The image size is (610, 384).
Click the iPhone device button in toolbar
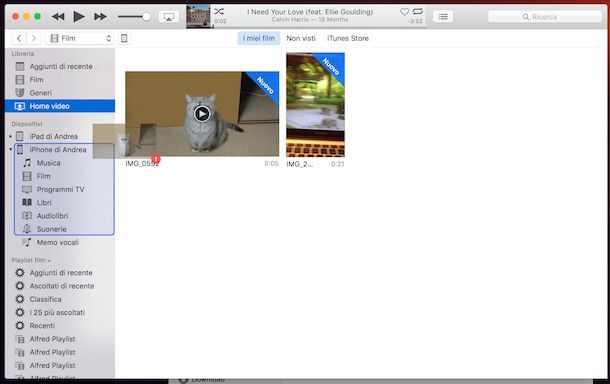click(x=124, y=38)
